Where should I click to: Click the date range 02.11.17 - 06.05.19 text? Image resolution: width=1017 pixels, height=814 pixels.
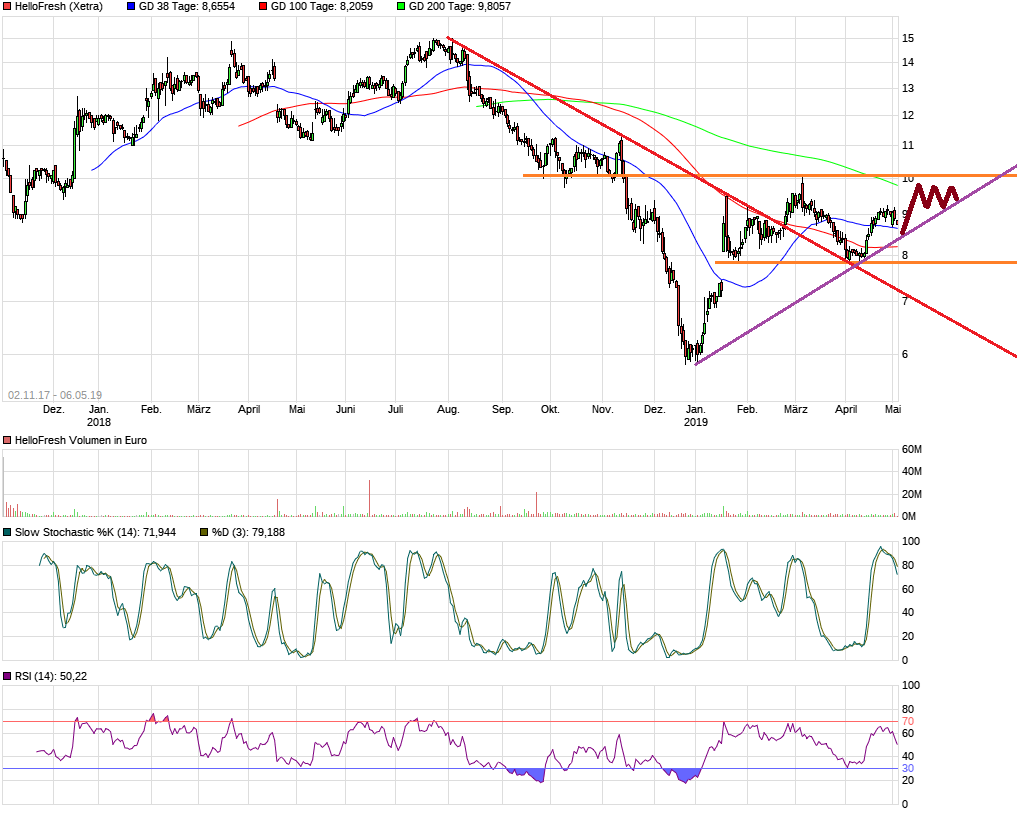55,395
